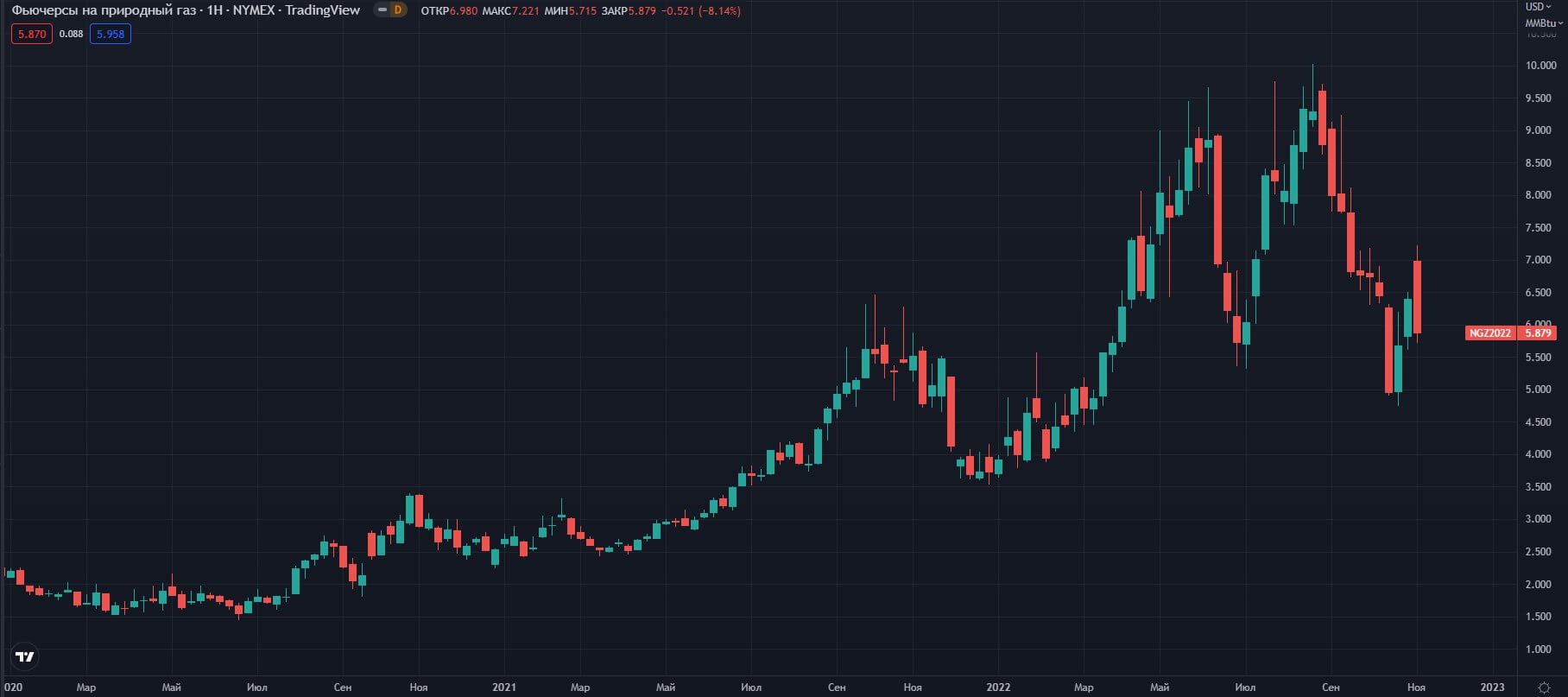Open the USD currency dropdown
The image size is (1568, 697).
click(1539, 7)
